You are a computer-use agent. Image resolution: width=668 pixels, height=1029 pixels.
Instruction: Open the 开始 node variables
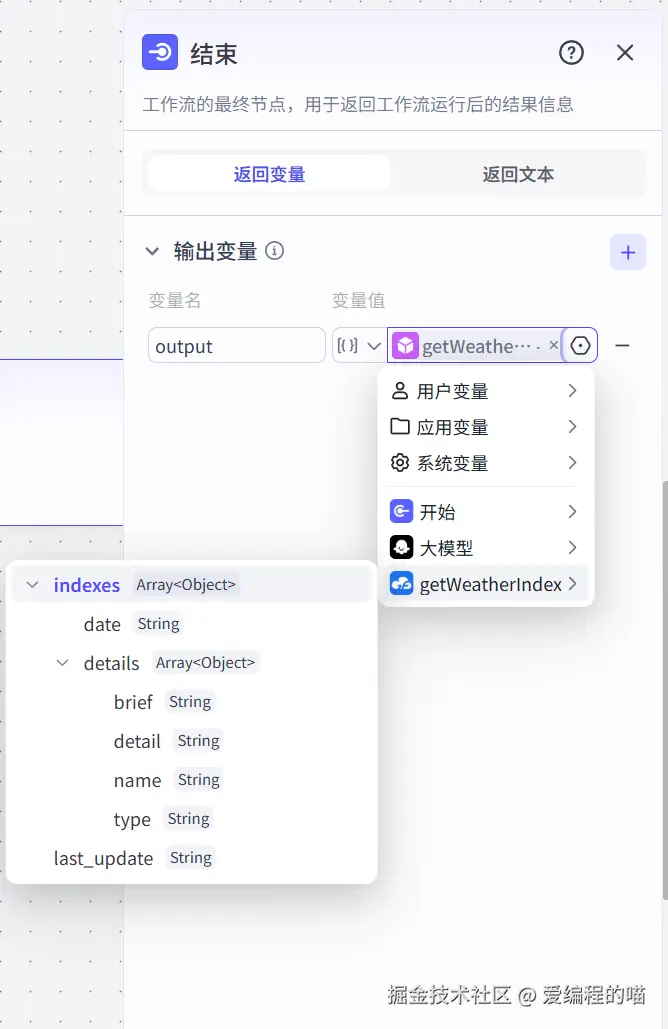click(x=486, y=511)
